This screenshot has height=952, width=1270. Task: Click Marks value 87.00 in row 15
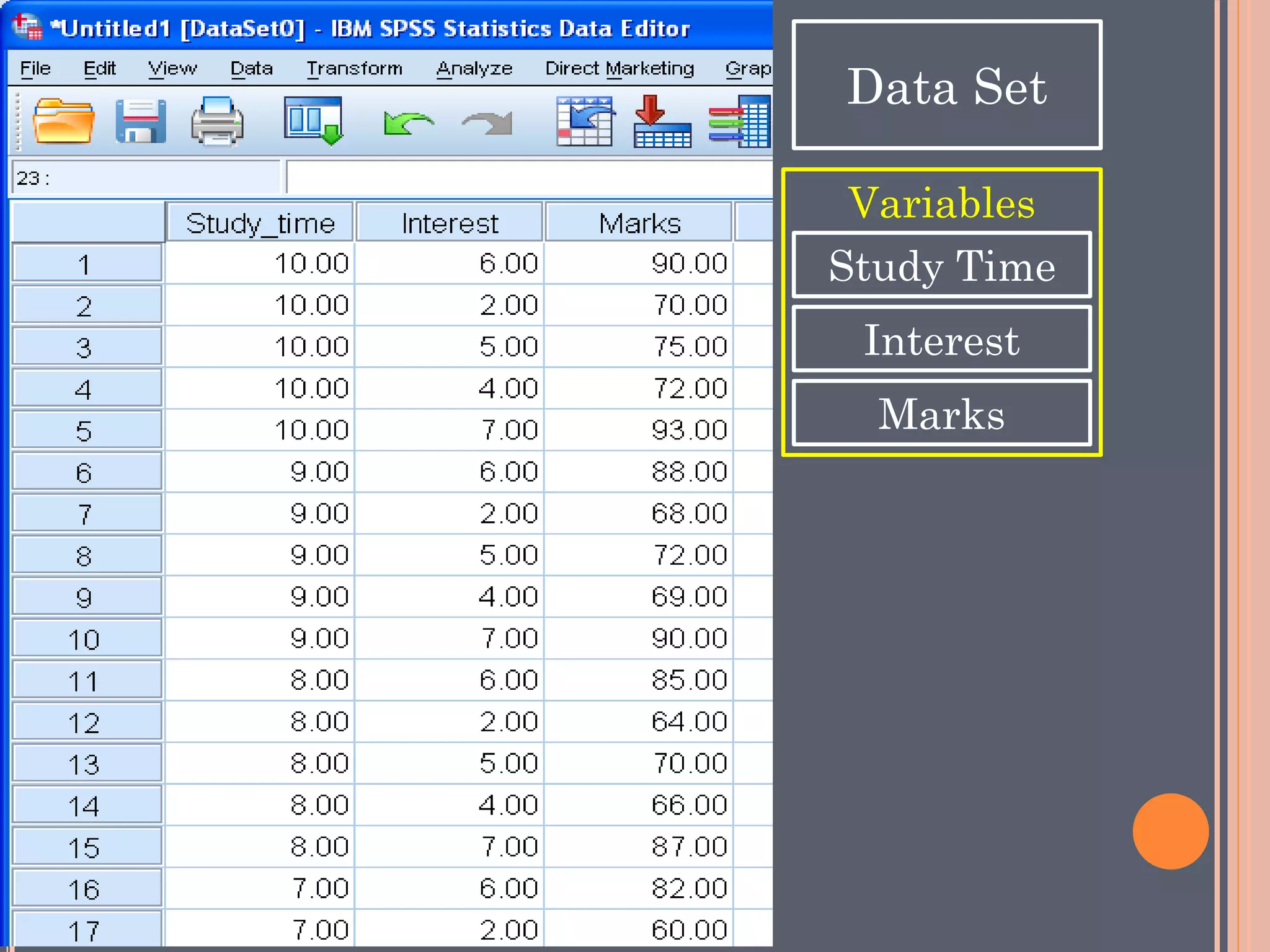coord(639,846)
